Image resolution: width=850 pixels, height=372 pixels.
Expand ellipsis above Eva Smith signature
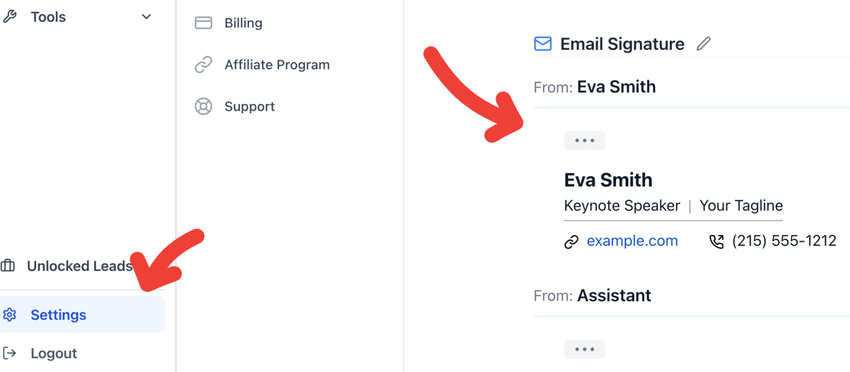pyautogui.click(x=584, y=140)
